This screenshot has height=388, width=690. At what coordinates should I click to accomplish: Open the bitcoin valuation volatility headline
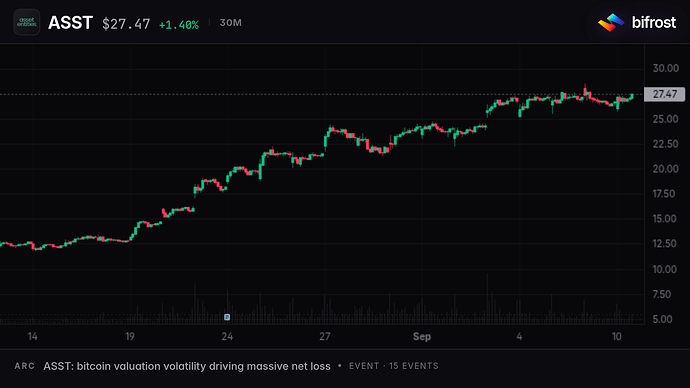click(187, 366)
